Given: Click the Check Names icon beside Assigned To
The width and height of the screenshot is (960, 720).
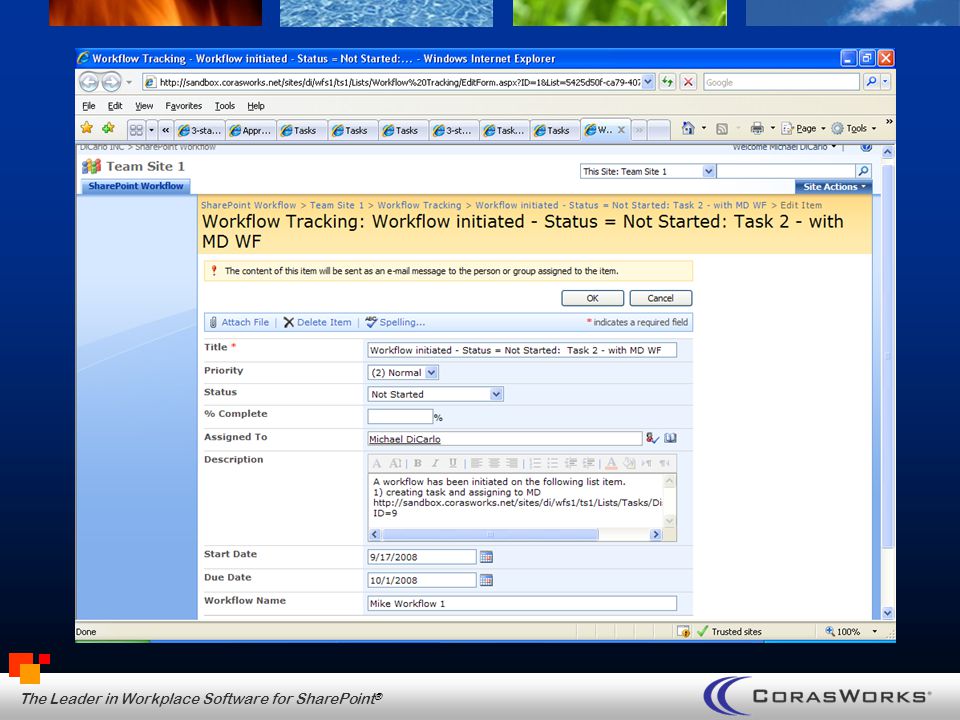Looking at the screenshot, I should [652, 438].
